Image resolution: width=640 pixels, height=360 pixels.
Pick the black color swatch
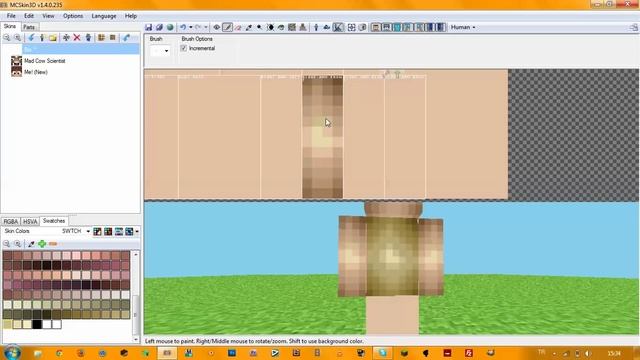click(x=37, y=324)
